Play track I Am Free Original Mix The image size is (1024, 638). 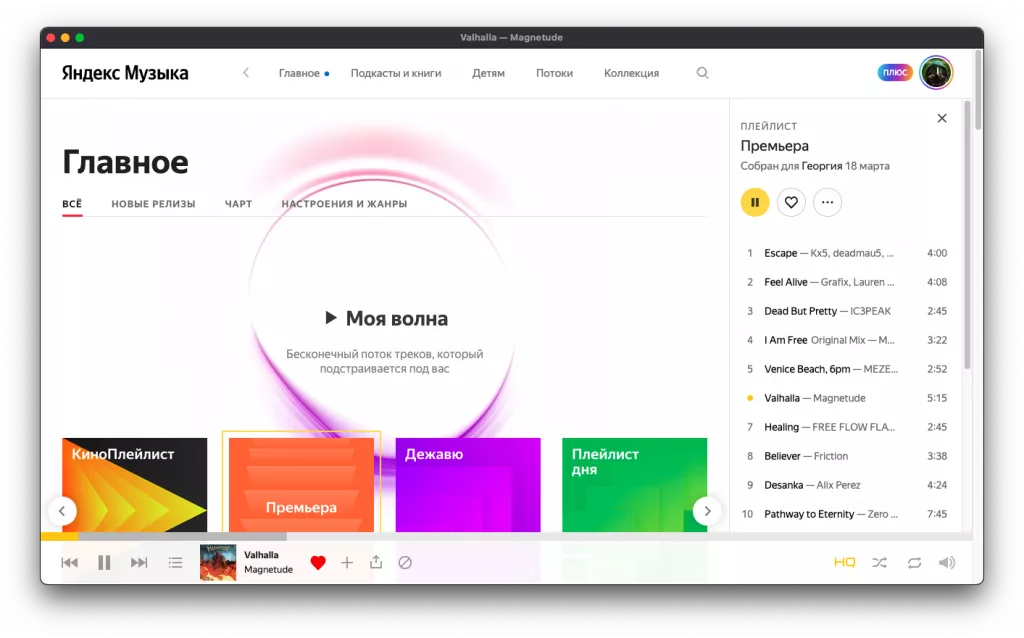pyautogui.click(x=846, y=340)
